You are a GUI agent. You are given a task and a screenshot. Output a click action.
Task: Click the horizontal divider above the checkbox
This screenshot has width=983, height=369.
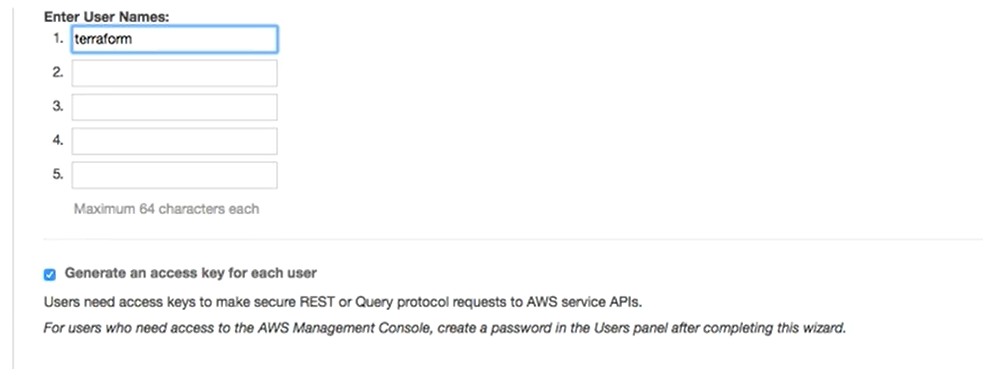(513, 239)
